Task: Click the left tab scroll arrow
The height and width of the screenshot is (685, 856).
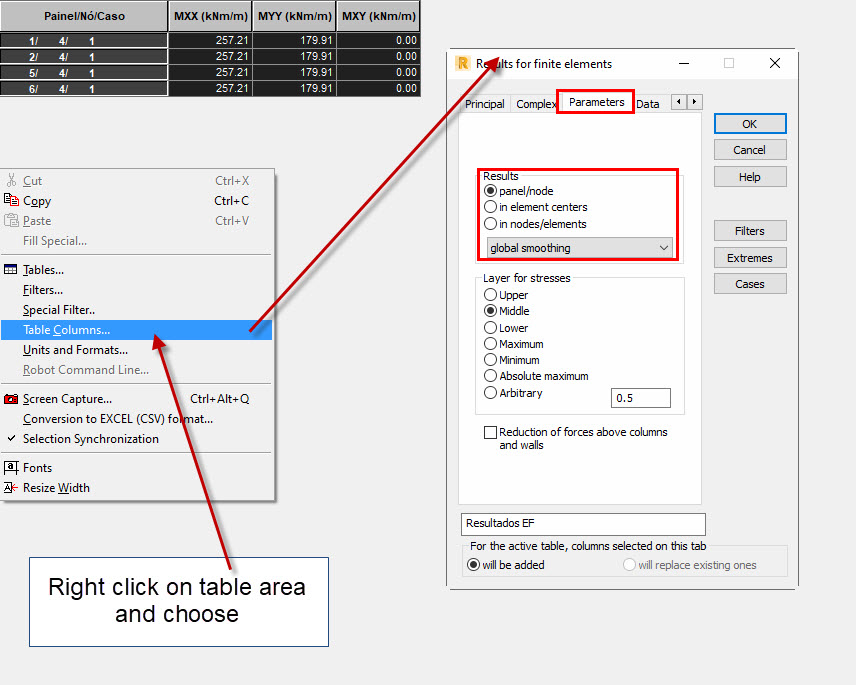Action: (677, 101)
